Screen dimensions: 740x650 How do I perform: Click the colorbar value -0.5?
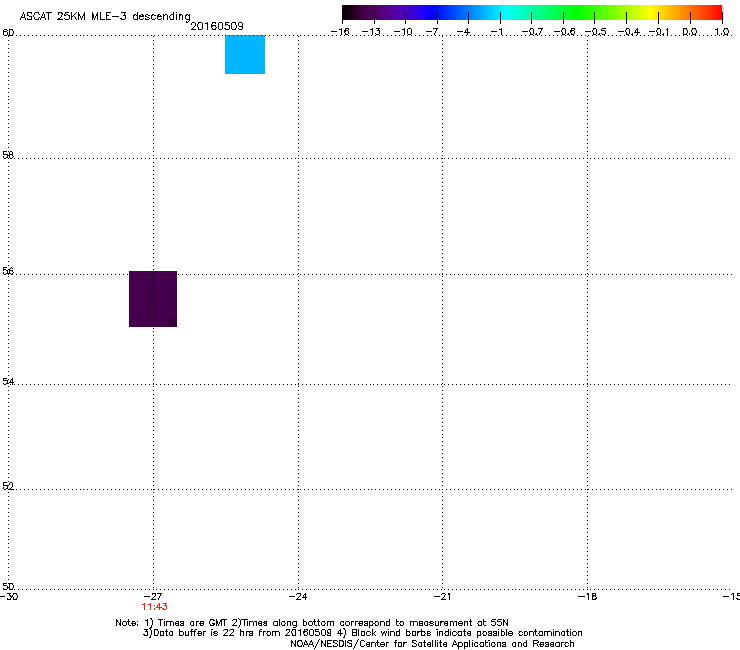[x=596, y=32]
